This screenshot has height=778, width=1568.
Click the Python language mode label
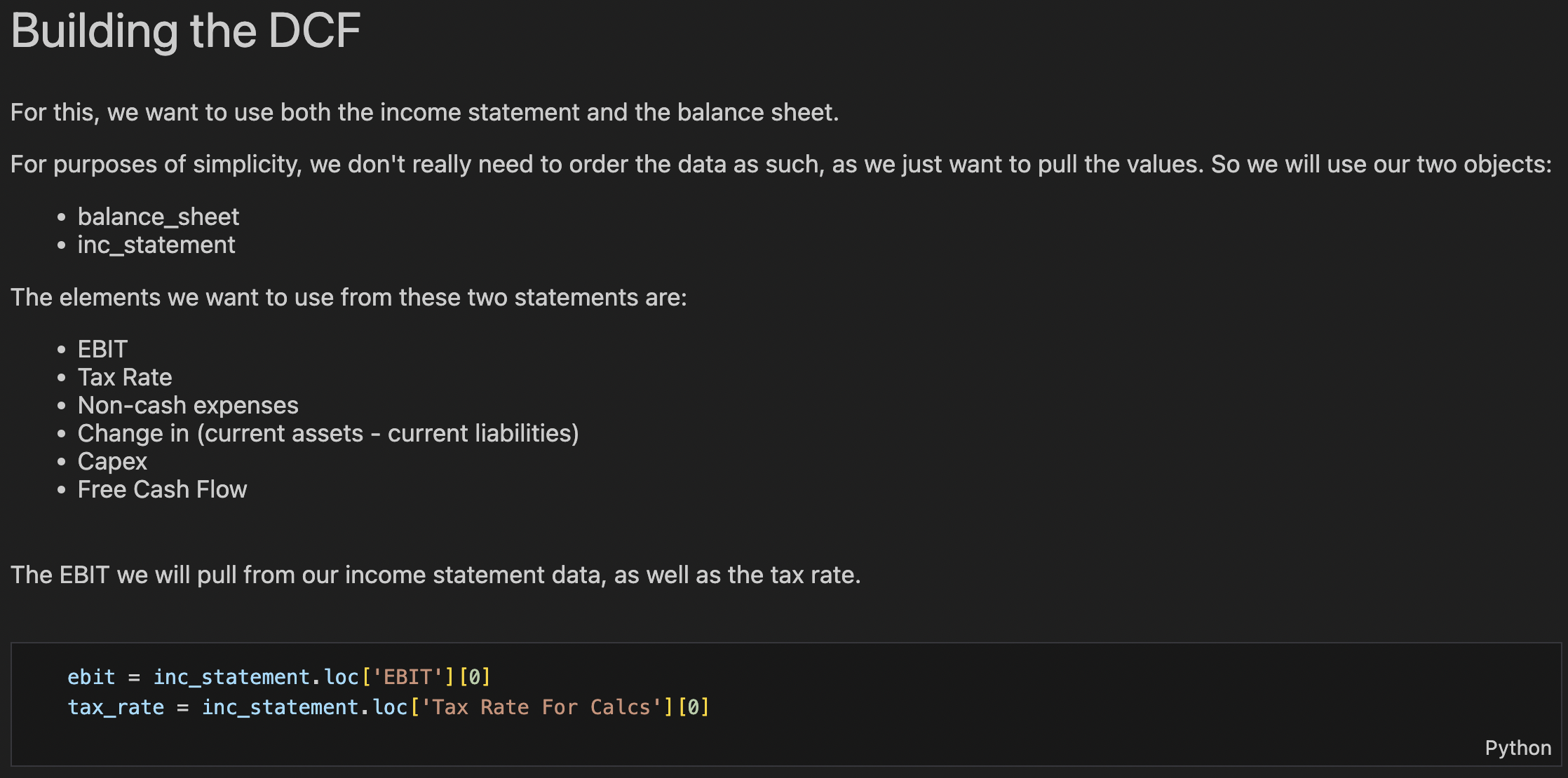pyautogui.click(x=1518, y=748)
